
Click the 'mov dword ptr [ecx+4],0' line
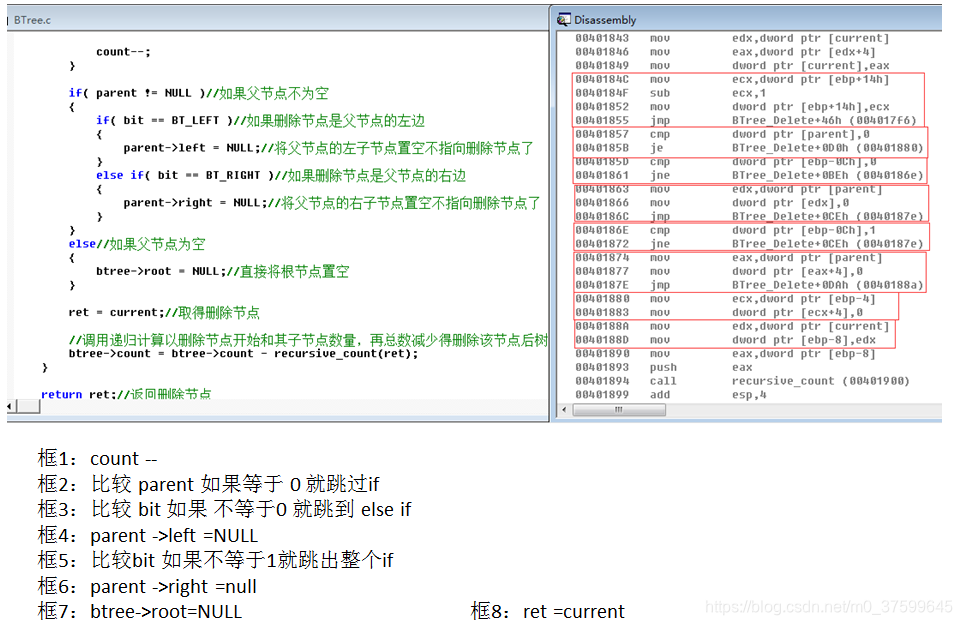coord(719,312)
